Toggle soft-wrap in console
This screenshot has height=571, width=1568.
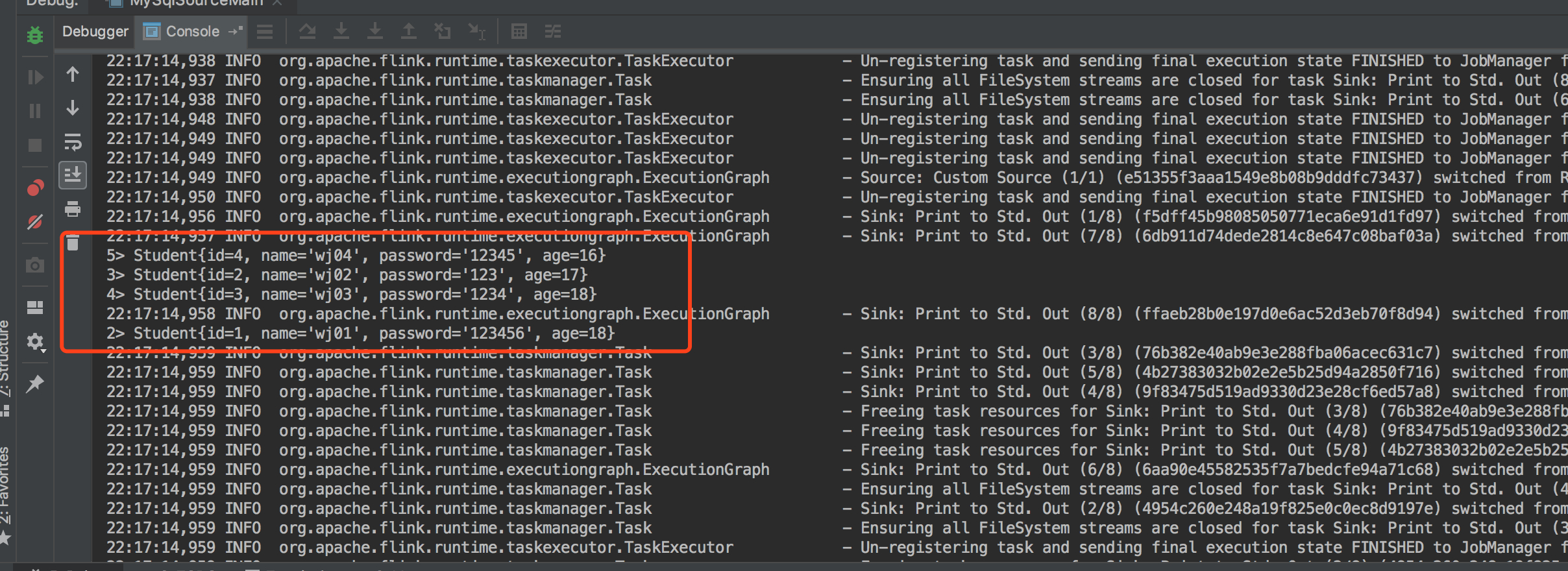(73, 141)
